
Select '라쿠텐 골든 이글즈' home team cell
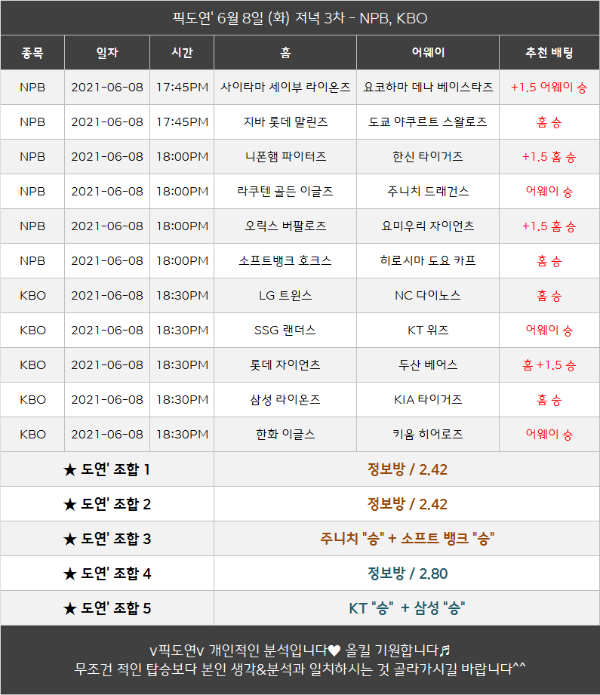(x=285, y=191)
